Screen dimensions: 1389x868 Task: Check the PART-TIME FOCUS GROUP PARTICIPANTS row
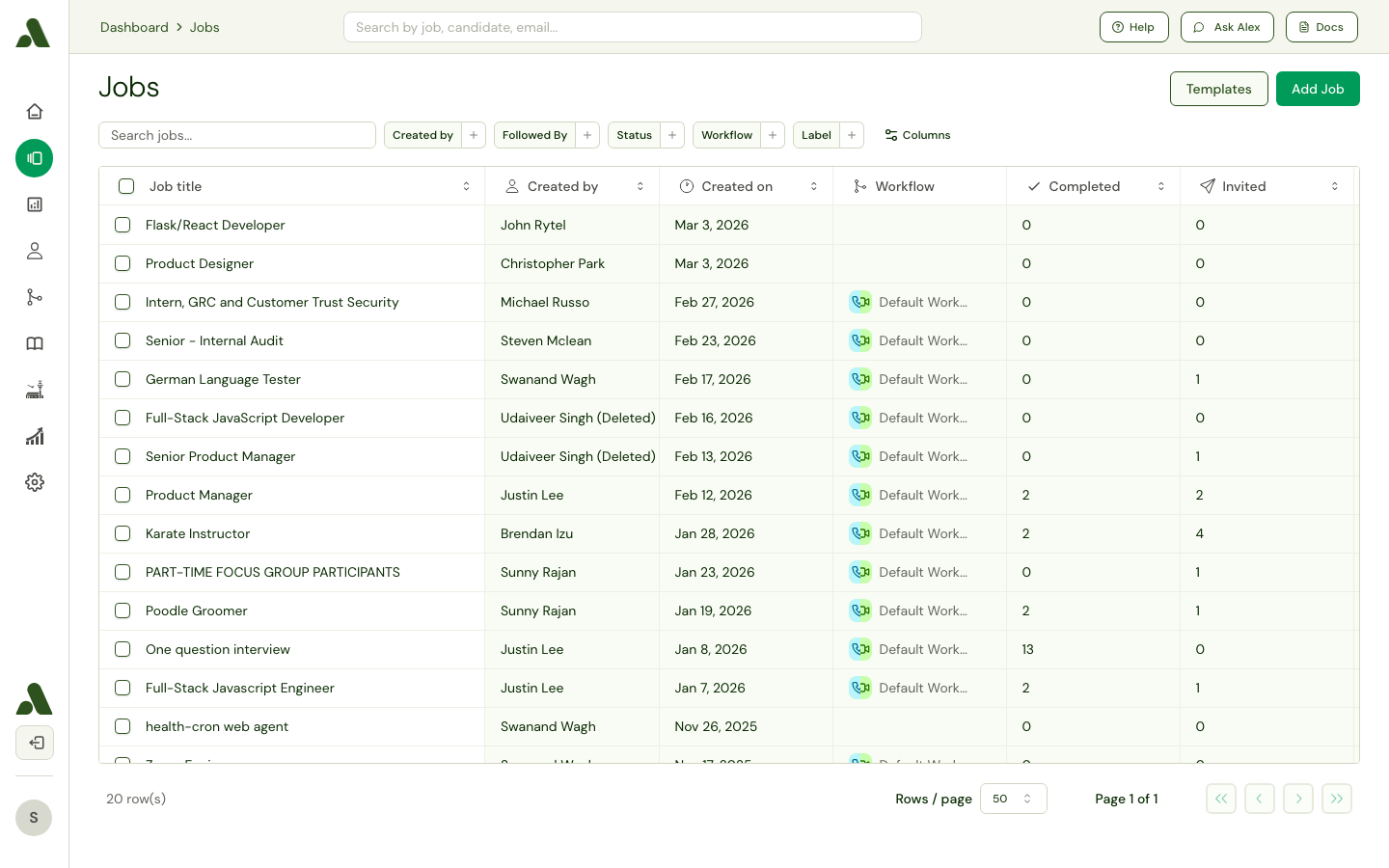point(123,572)
